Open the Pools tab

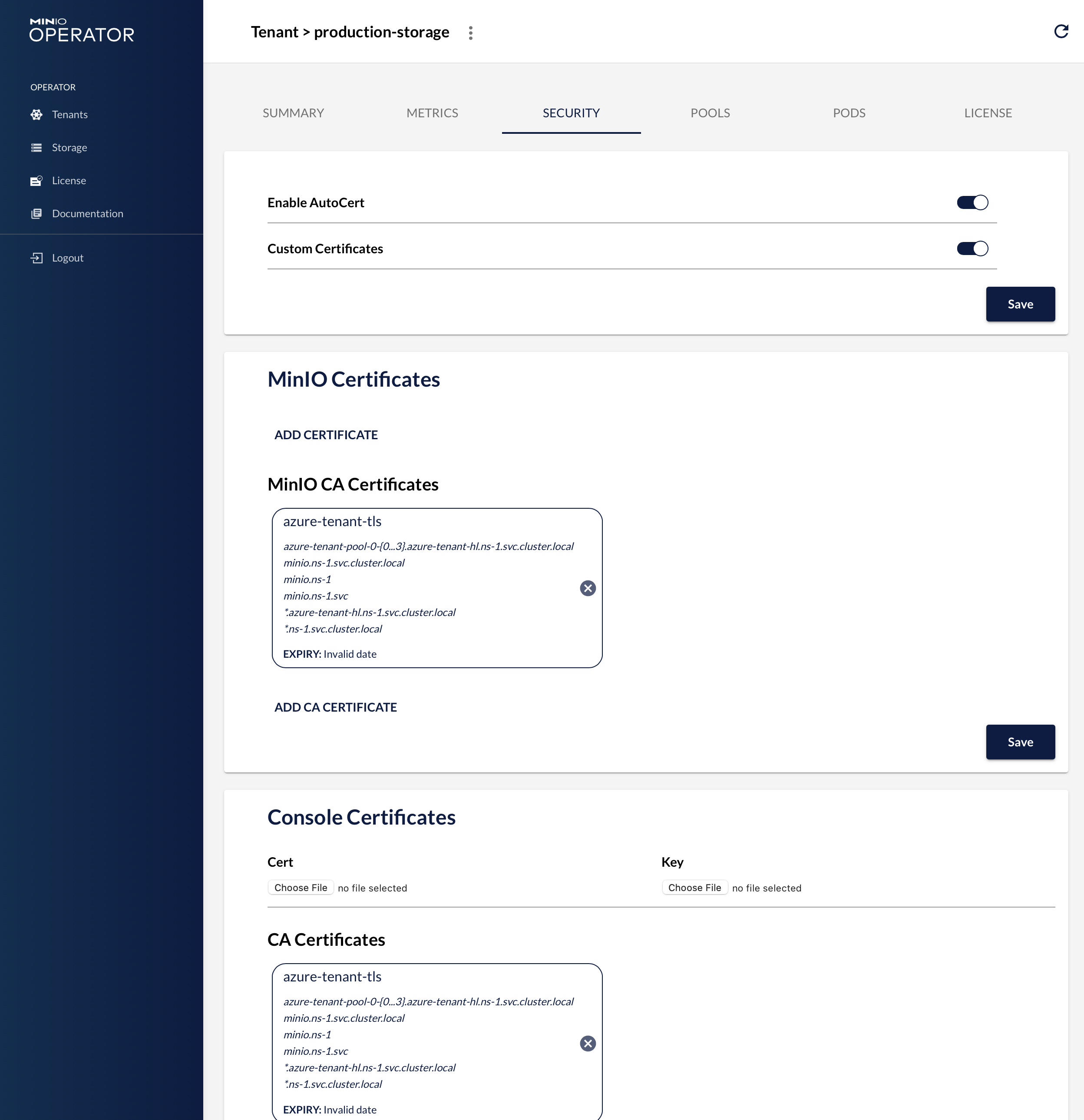[710, 113]
